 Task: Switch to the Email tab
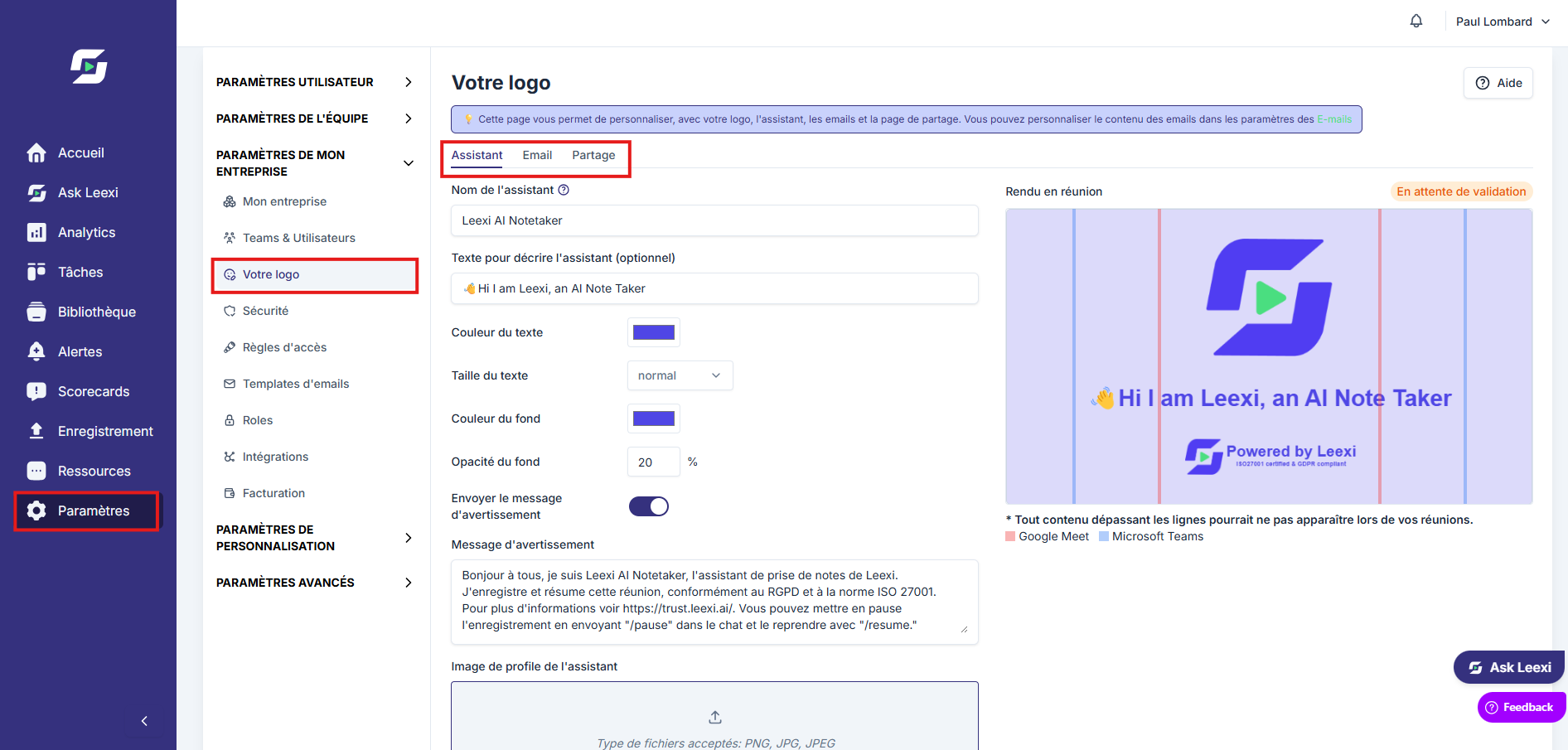point(537,155)
